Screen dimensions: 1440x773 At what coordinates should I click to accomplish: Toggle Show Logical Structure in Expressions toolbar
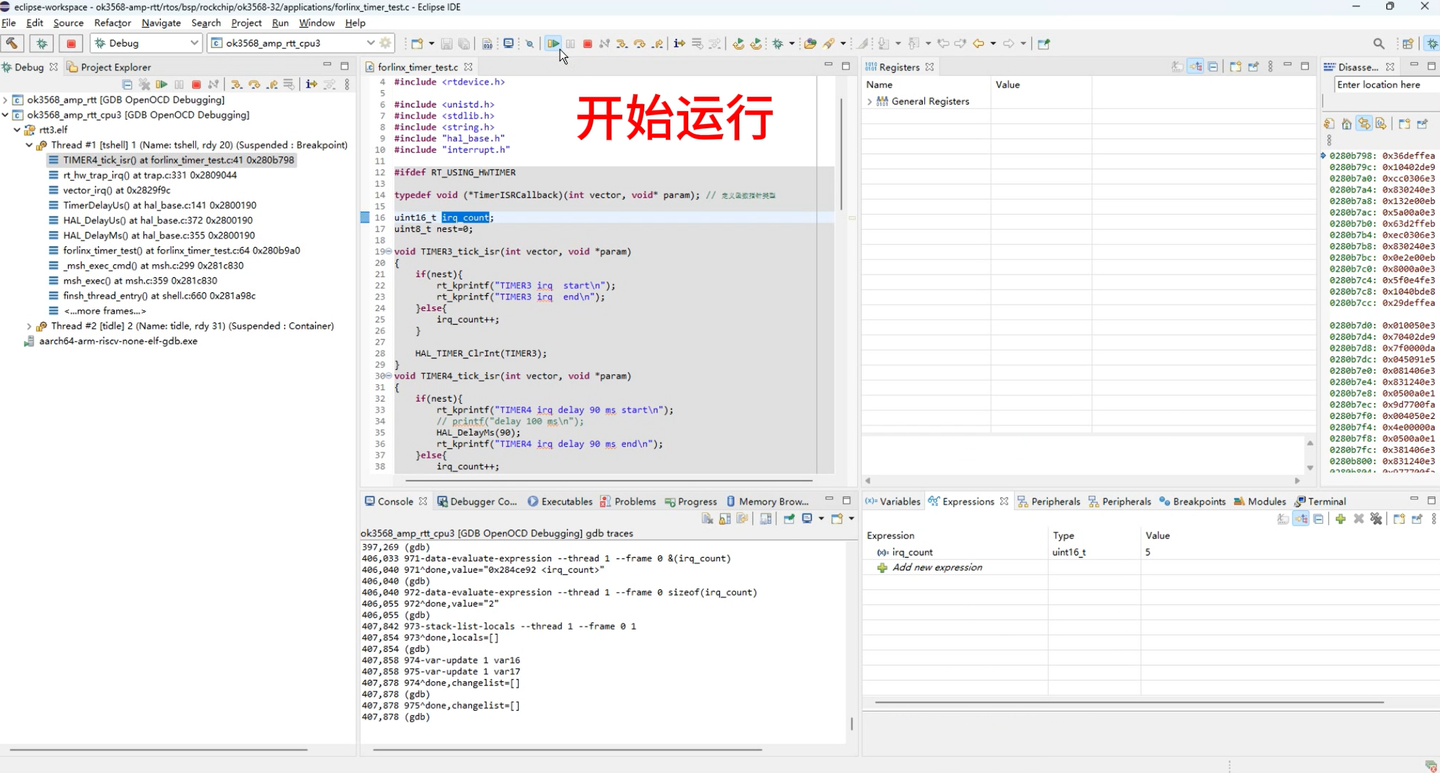1301,519
